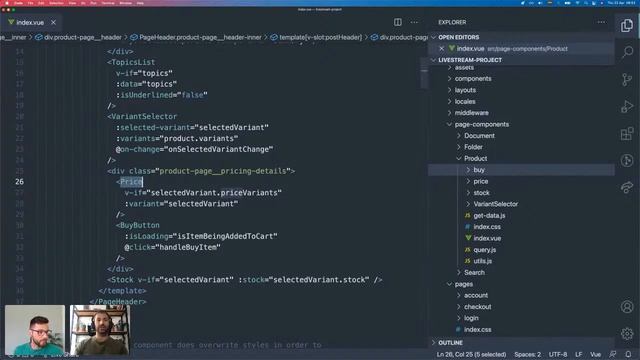Click Vue language mode status entry
Viewport: 640px width, 360px height.
(x=595, y=354)
